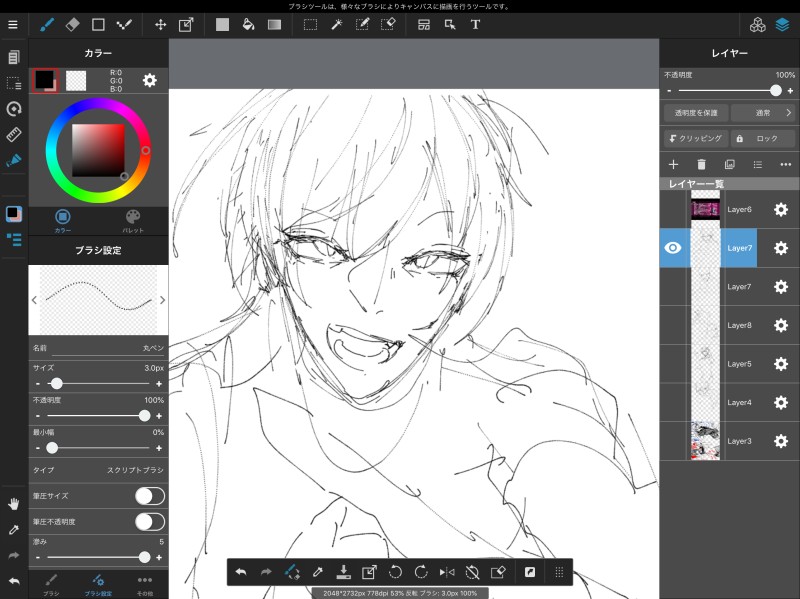The image size is (800, 599).
Task: Click save download icon in bottom toolbar
Action: (x=343, y=572)
